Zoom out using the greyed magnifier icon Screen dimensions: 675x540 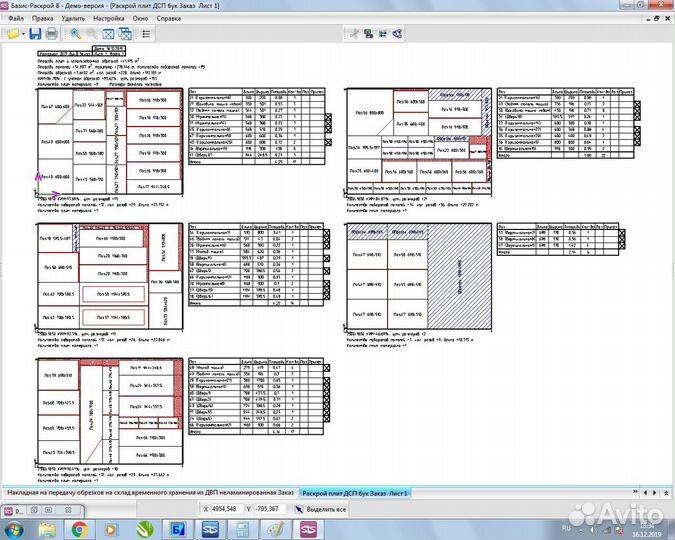93,33
